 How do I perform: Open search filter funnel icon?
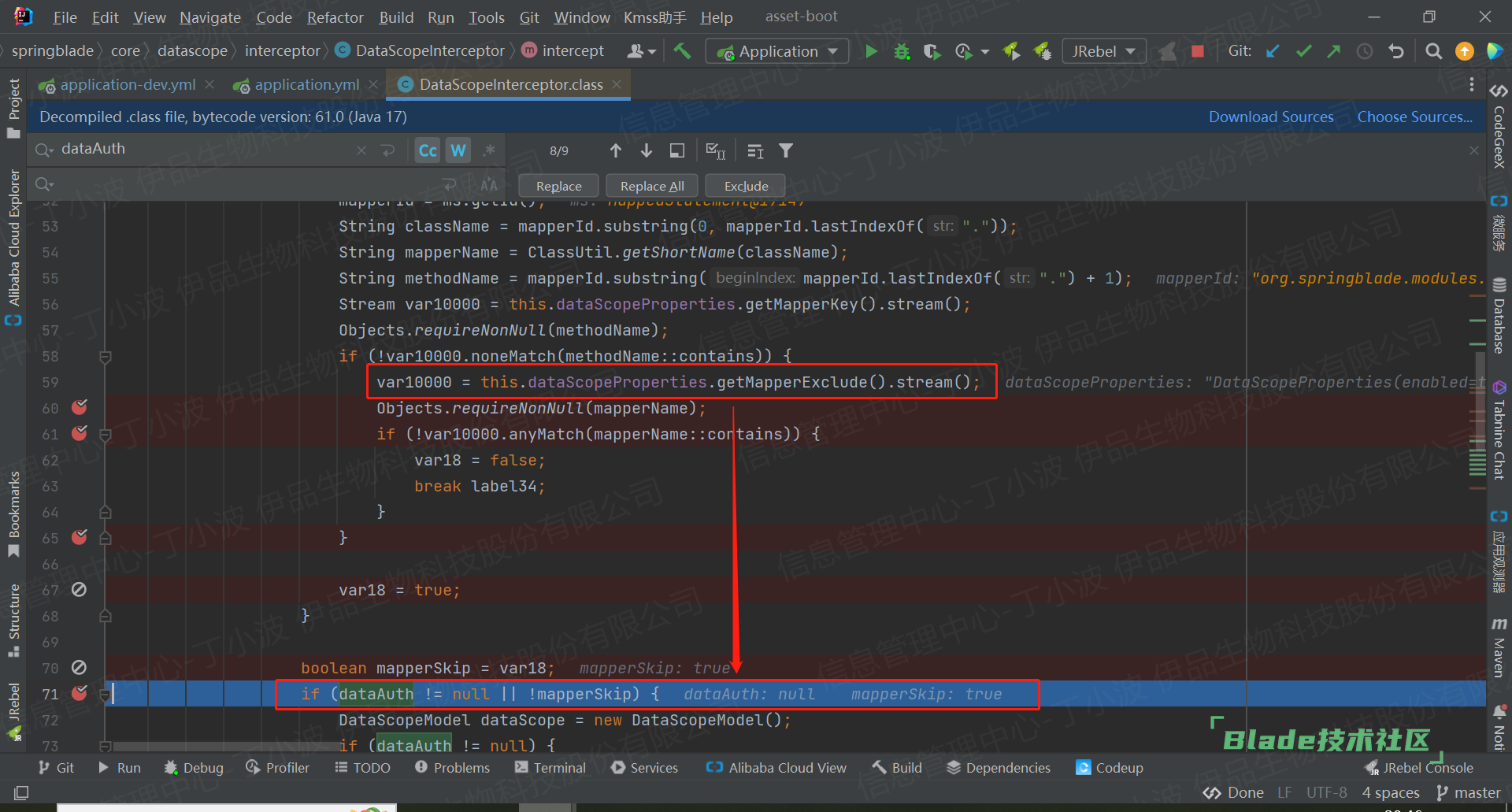786,150
